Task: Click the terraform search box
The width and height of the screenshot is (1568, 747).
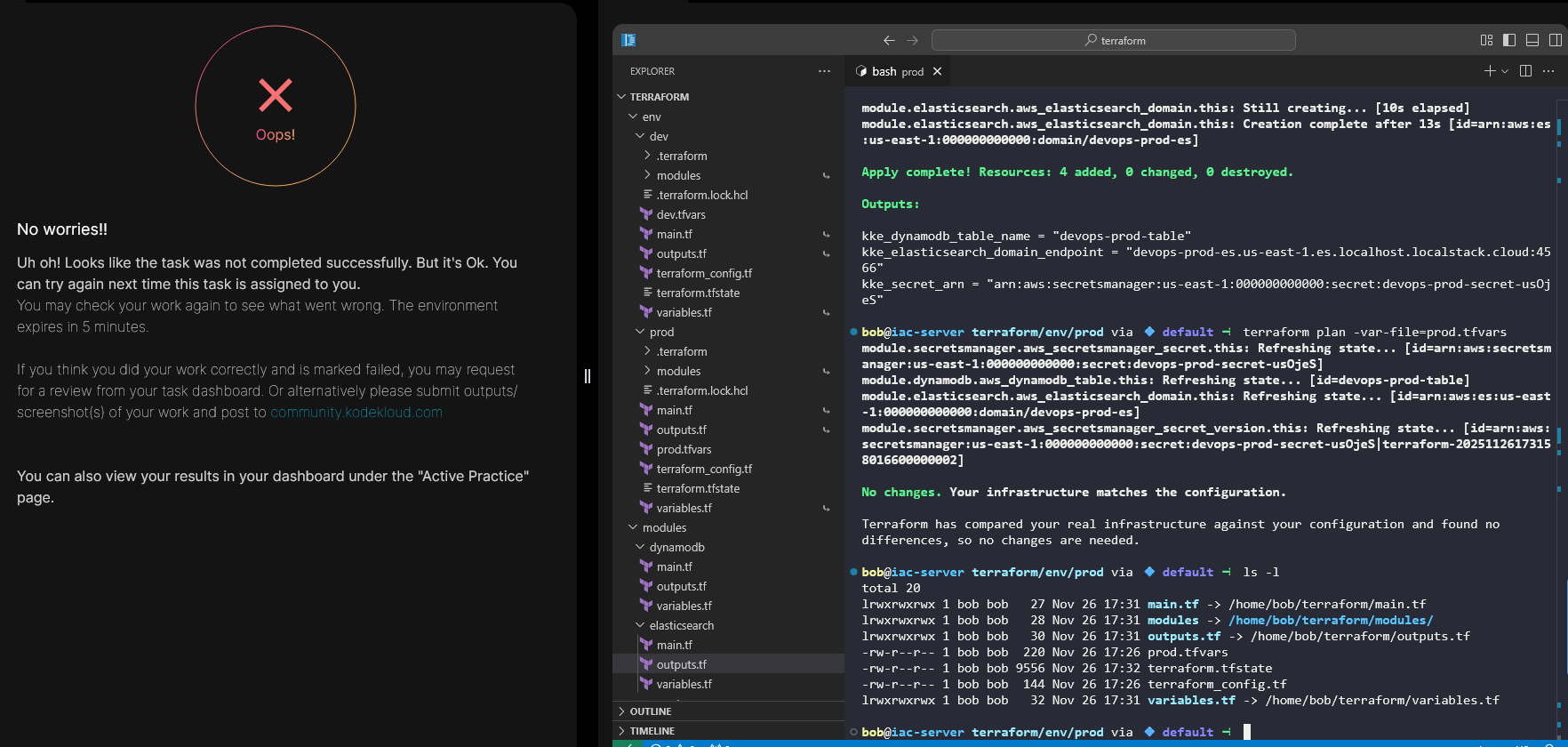Action: 1113,40
